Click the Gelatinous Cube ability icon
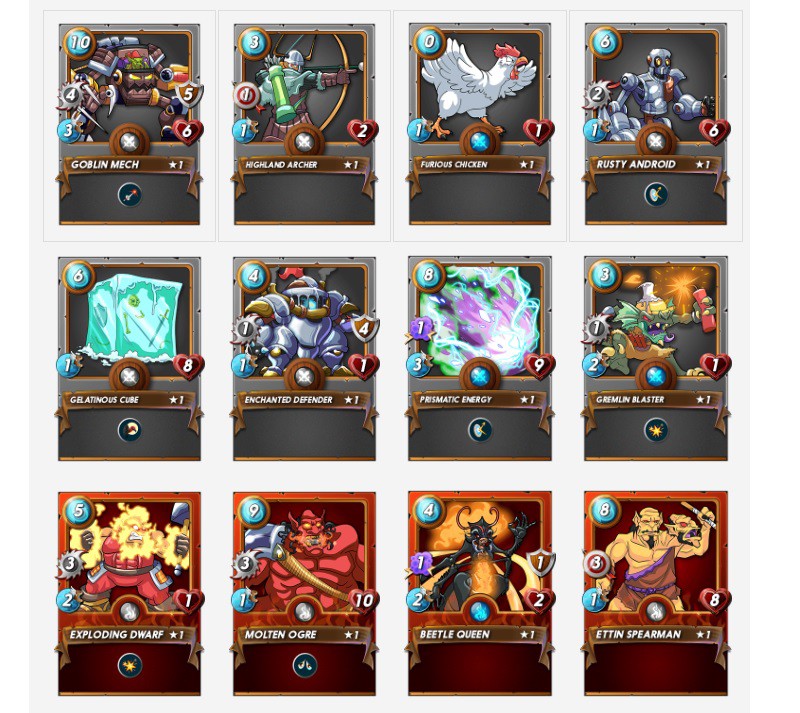The width and height of the screenshot is (800, 713). click(130, 430)
